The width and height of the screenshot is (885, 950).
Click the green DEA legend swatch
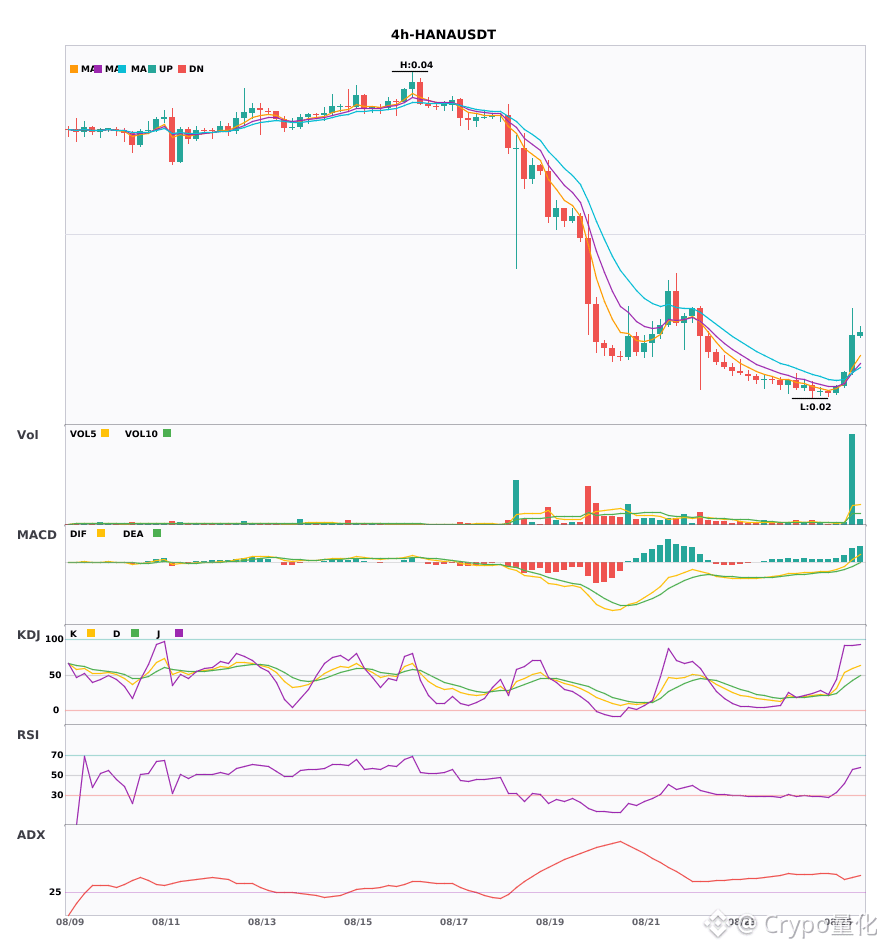[x=157, y=533]
